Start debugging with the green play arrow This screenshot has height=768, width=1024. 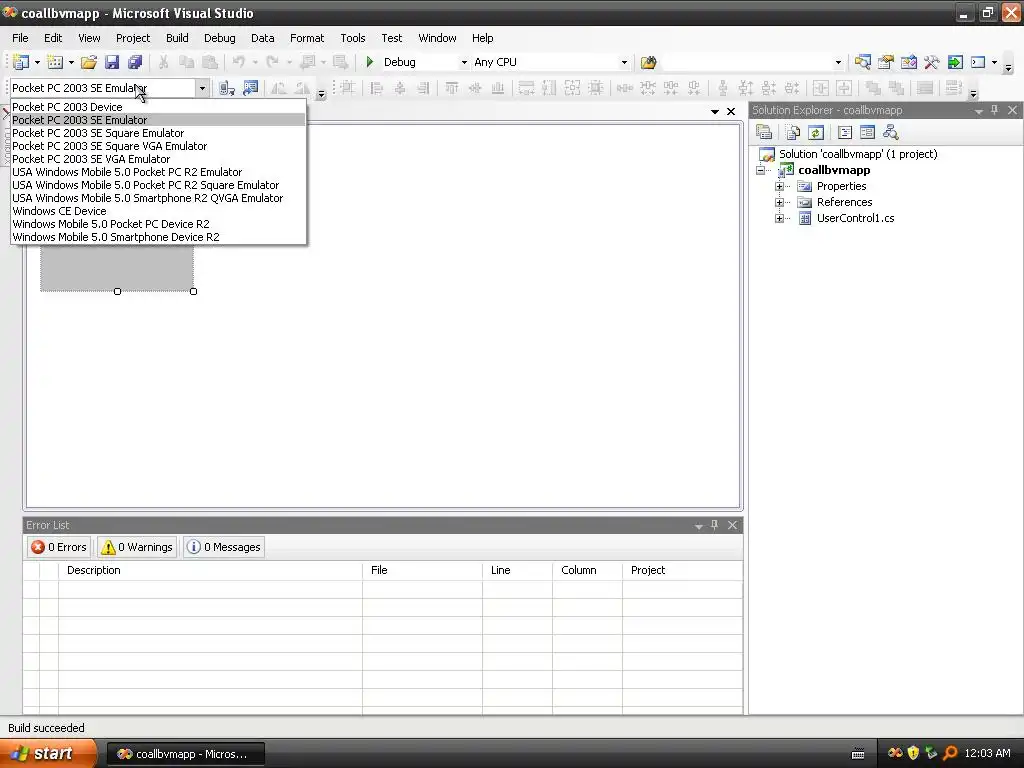point(370,62)
